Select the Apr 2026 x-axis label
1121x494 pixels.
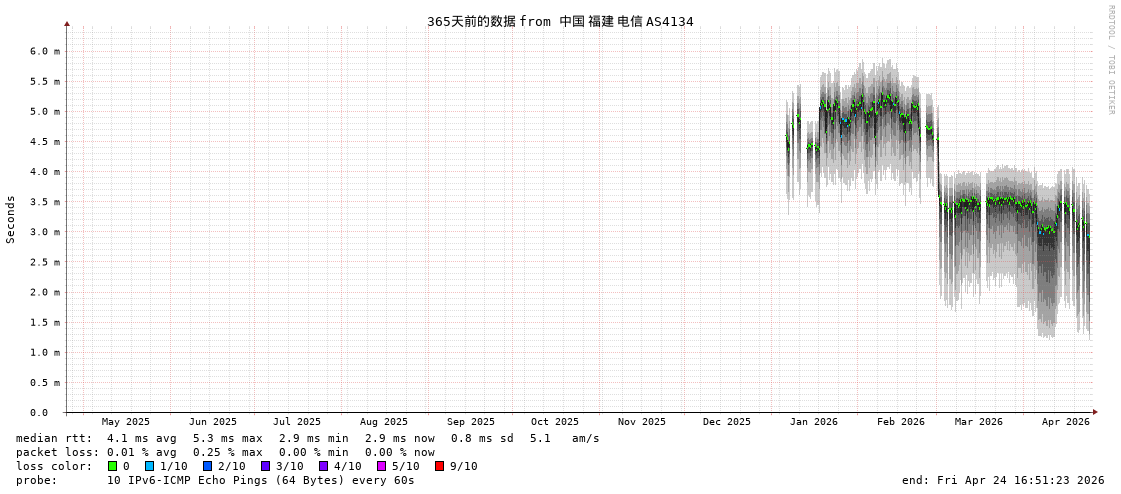[1065, 422]
